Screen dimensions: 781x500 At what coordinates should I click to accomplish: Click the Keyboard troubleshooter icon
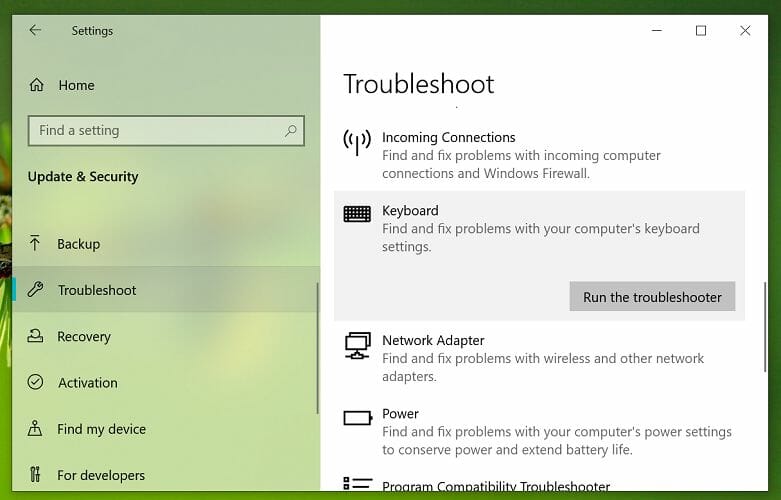click(x=357, y=214)
